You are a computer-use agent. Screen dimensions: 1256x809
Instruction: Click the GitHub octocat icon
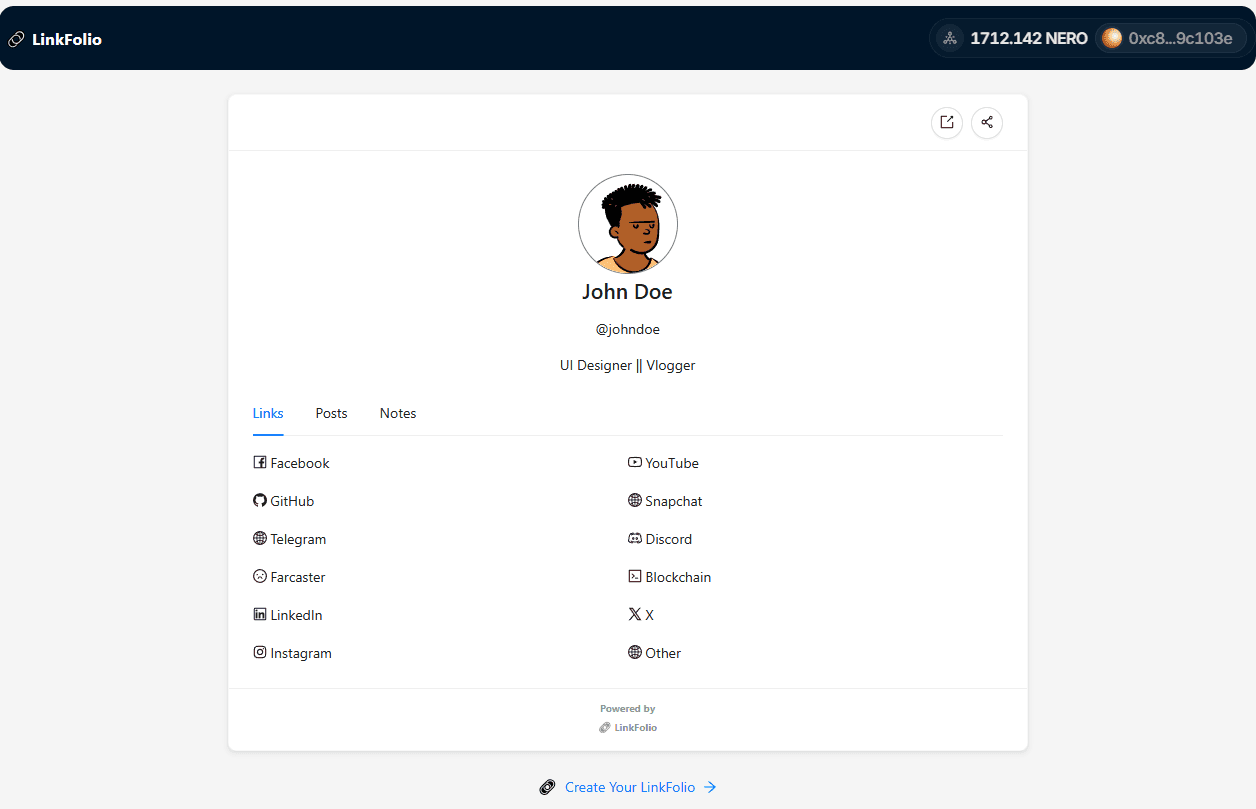pos(260,501)
